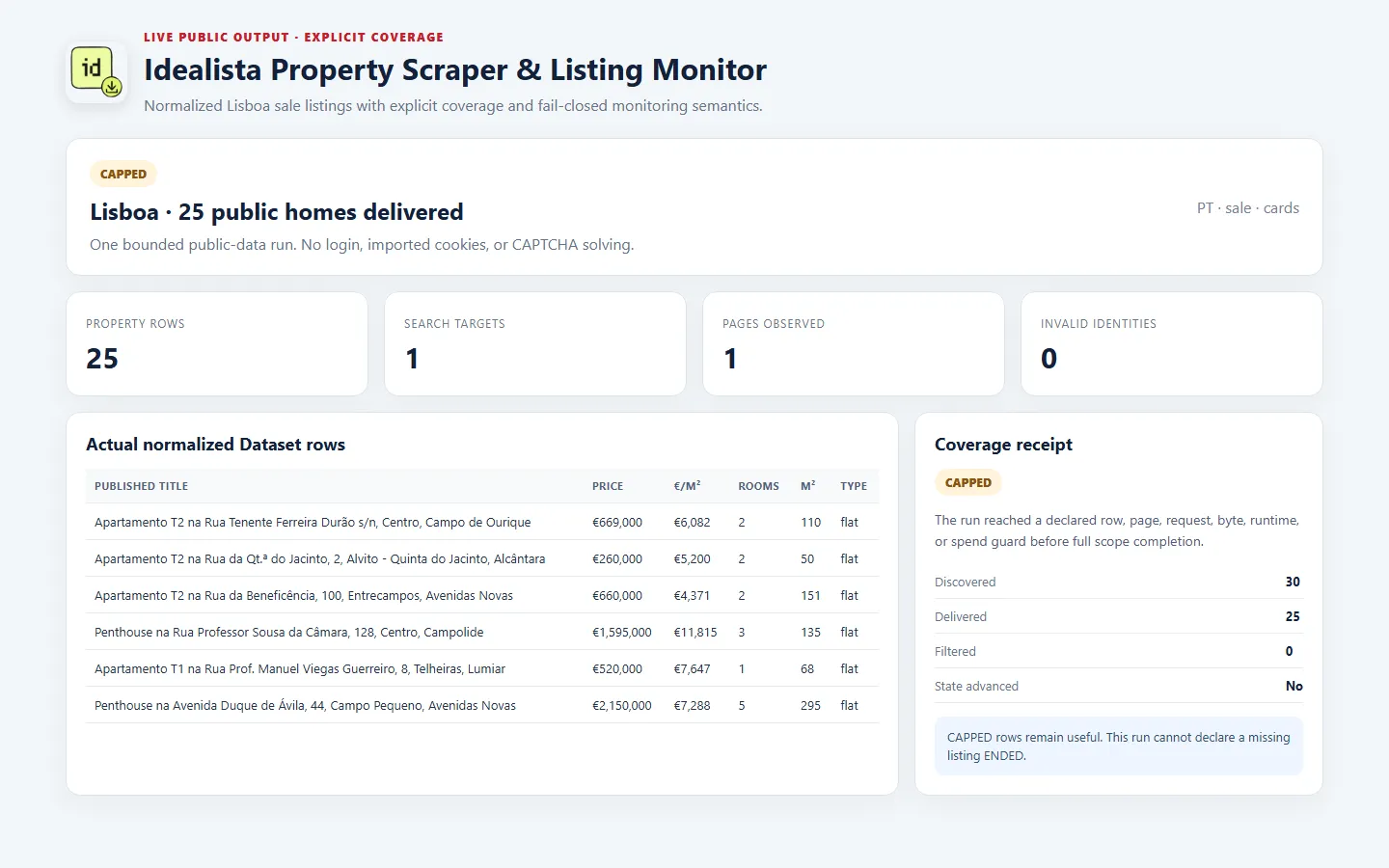Click the Idealista app logo icon
The image size is (1389, 868).
click(96, 72)
